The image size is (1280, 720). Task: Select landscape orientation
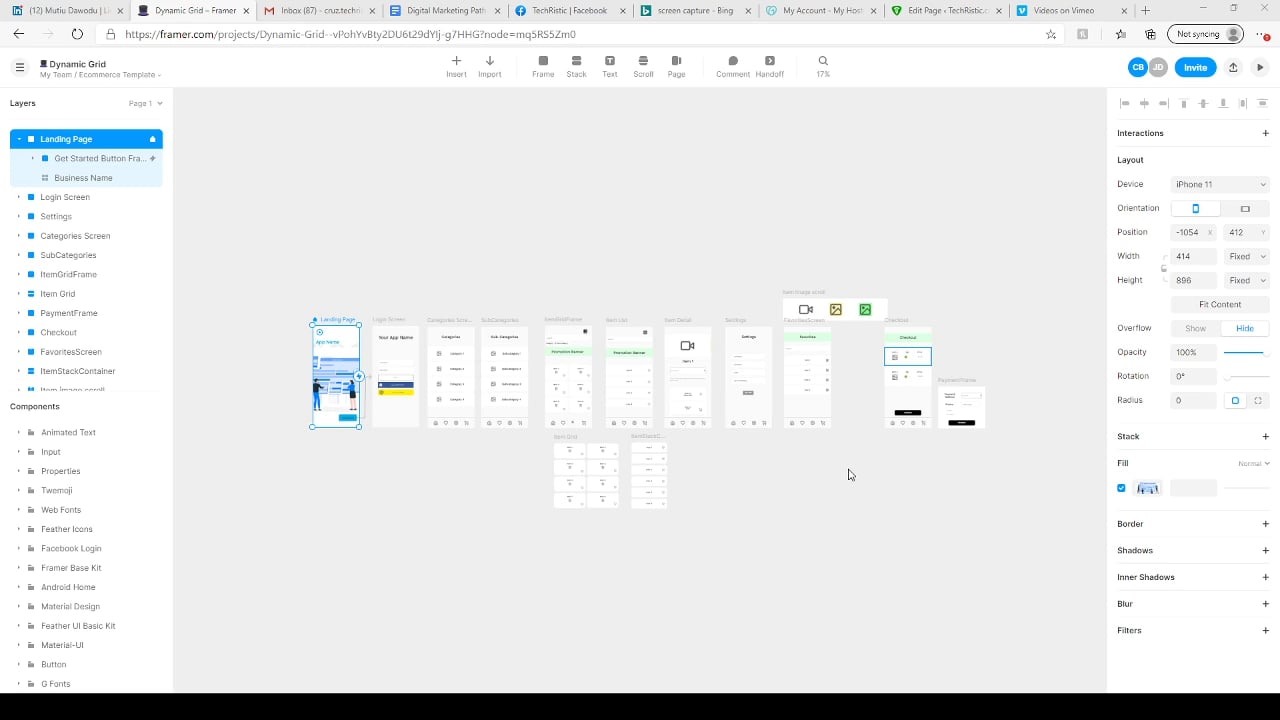(1245, 208)
